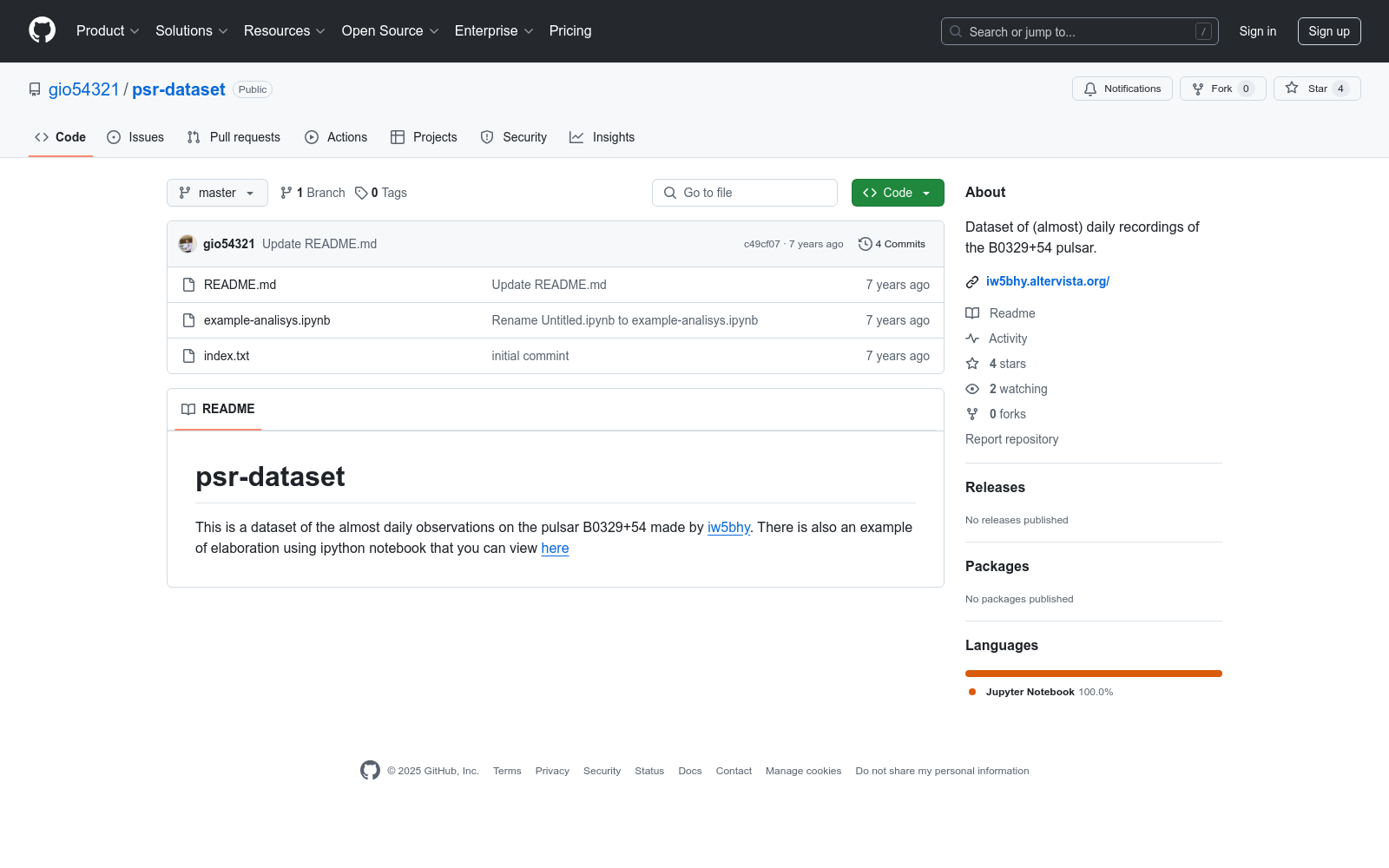The width and height of the screenshot is (1389, 868).
Task: Click the Sign up button
Action: tap(1329, 31)
